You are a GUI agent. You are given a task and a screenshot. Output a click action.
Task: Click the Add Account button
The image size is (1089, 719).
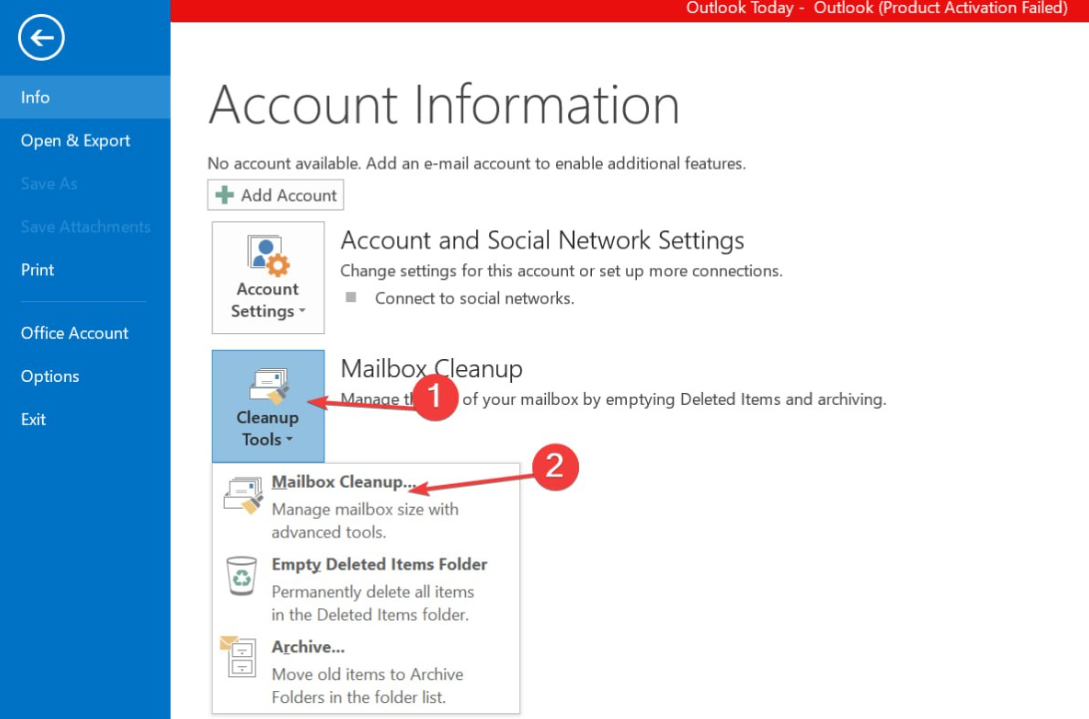point(275,195)
